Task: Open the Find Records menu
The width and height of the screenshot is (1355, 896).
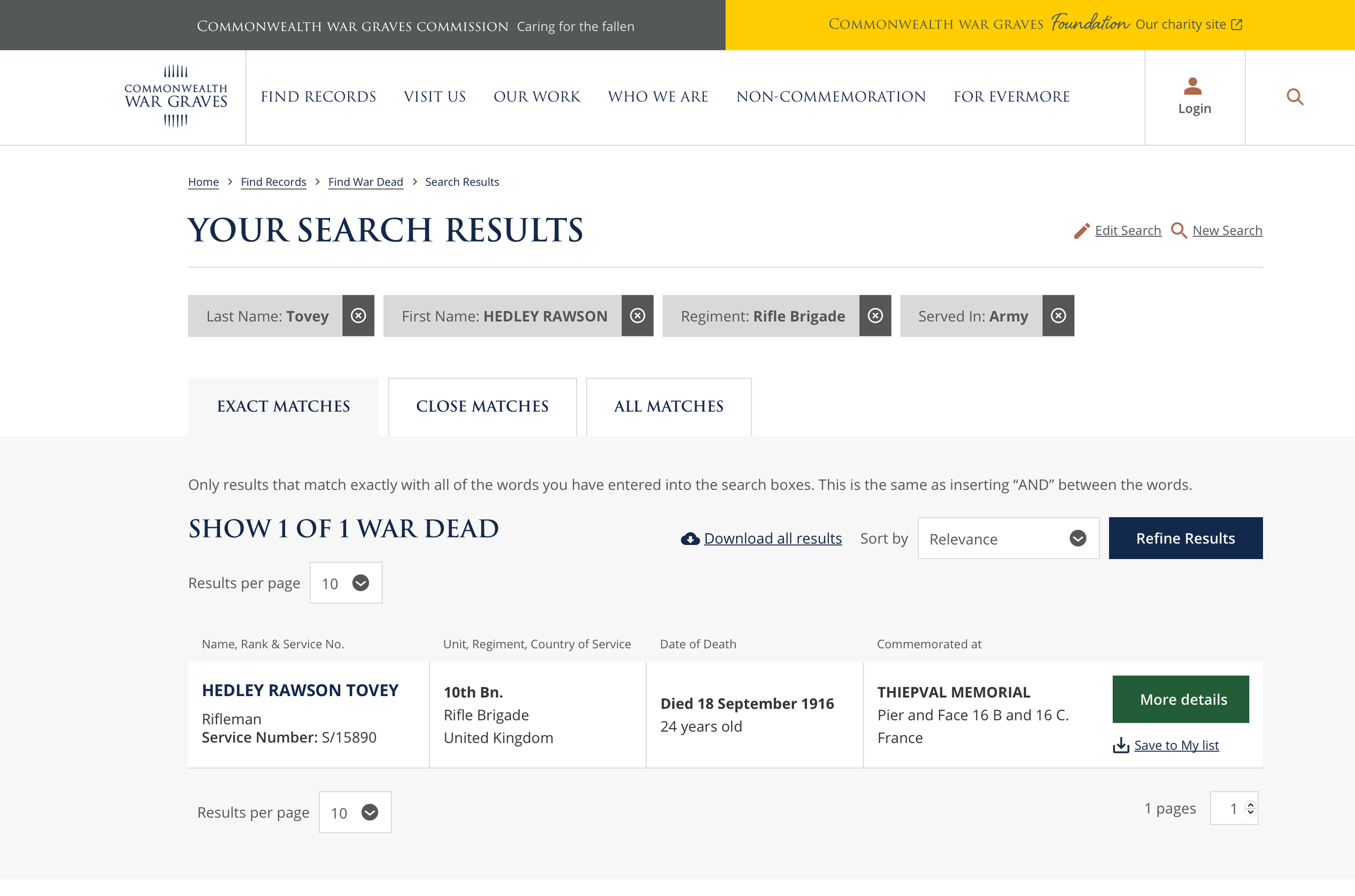Action: 319,97
